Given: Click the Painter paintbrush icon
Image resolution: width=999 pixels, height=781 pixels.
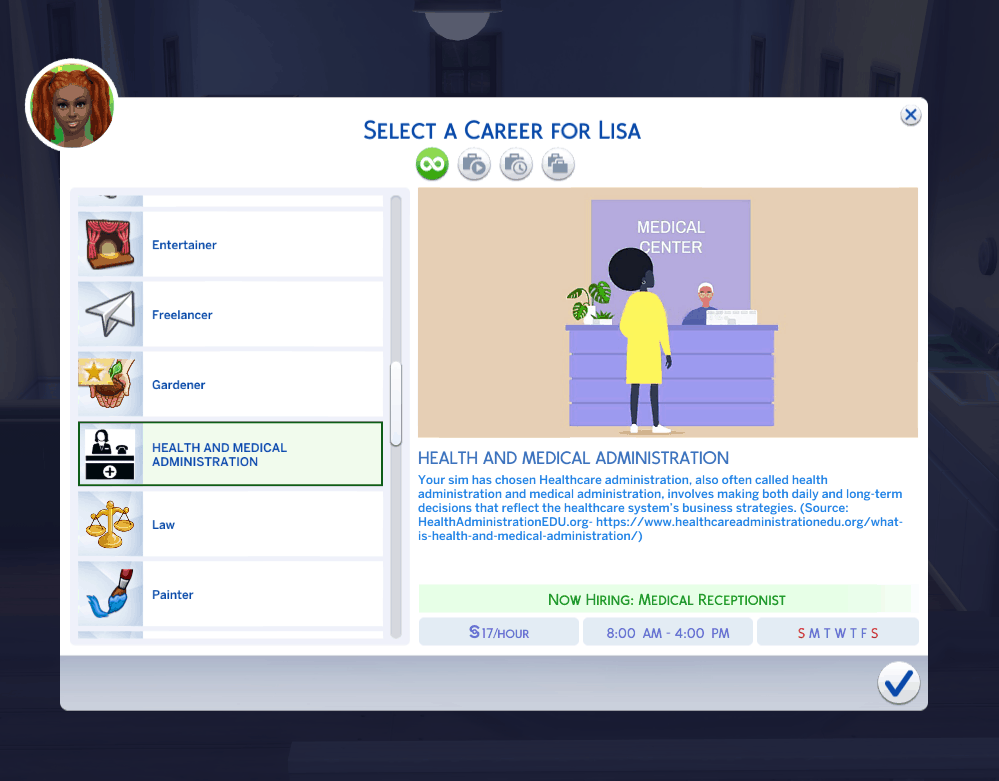Looking at the screenshot, I should click(x=110, y=595).
